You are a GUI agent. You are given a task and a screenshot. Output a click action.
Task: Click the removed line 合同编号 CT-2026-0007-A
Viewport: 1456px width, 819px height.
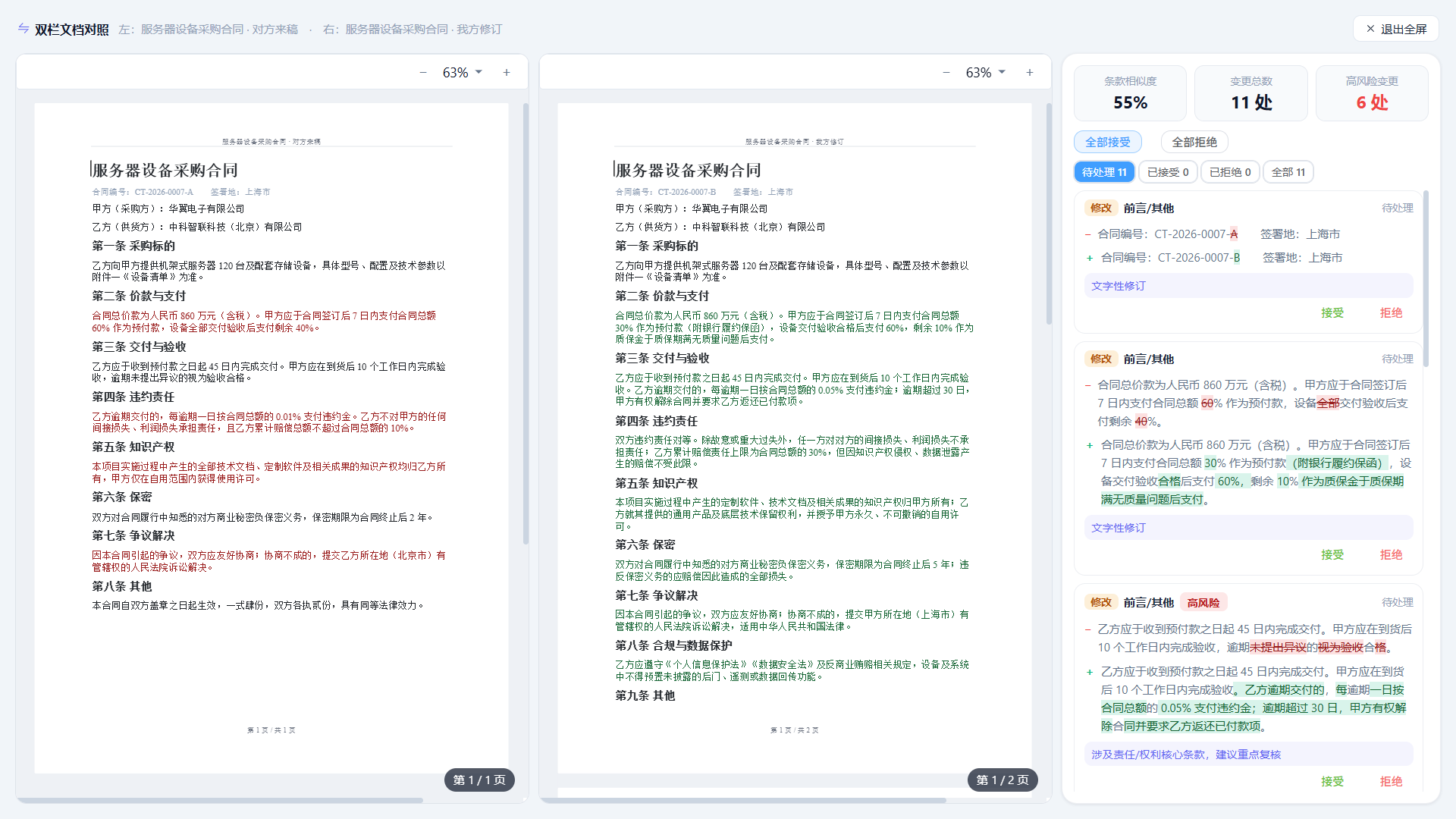(x=1219, y=234)
